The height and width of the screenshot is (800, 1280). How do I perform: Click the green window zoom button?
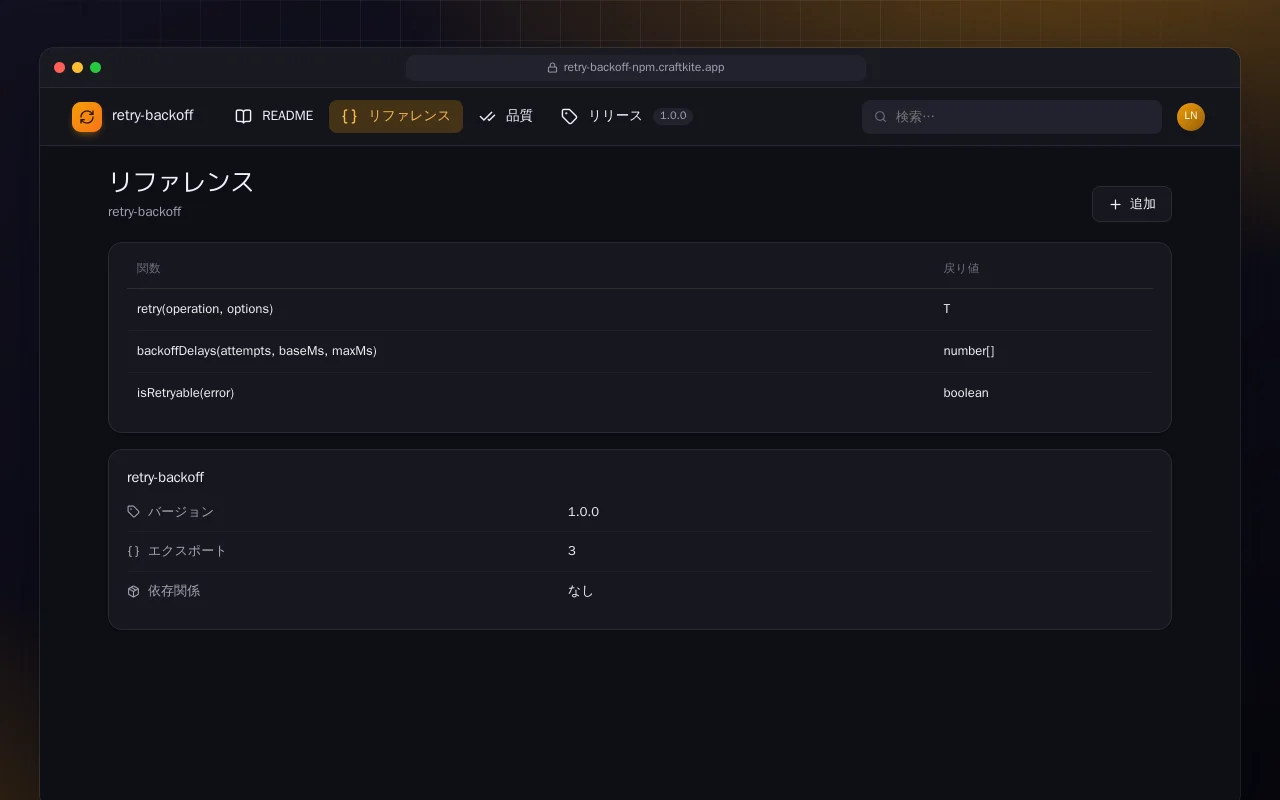coord(96,68)
